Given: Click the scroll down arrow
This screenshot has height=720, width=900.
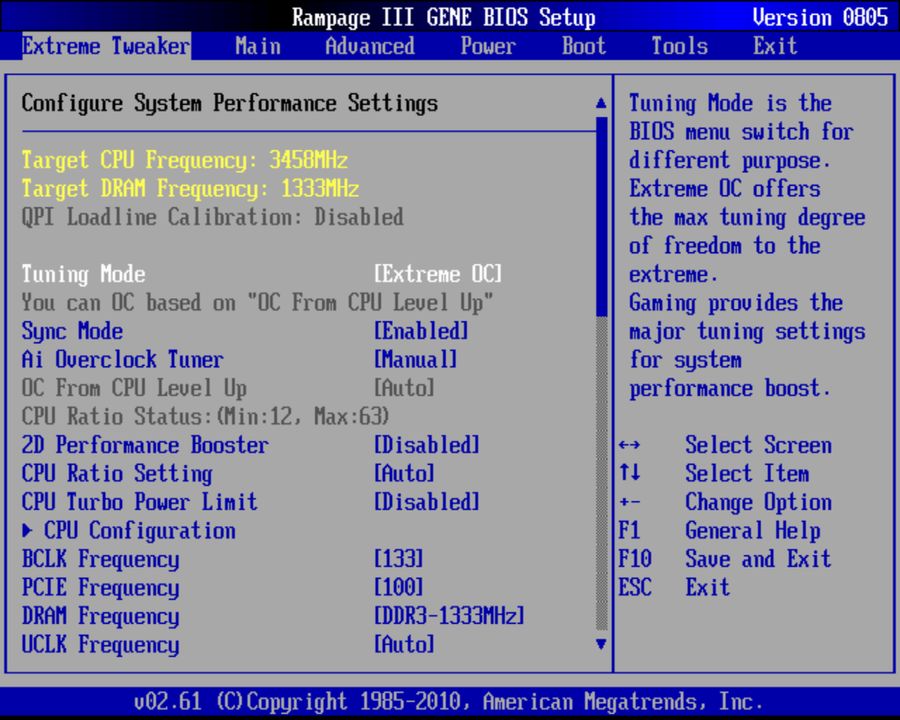Looking at the screenshot, I should click(x=601, y=644).
